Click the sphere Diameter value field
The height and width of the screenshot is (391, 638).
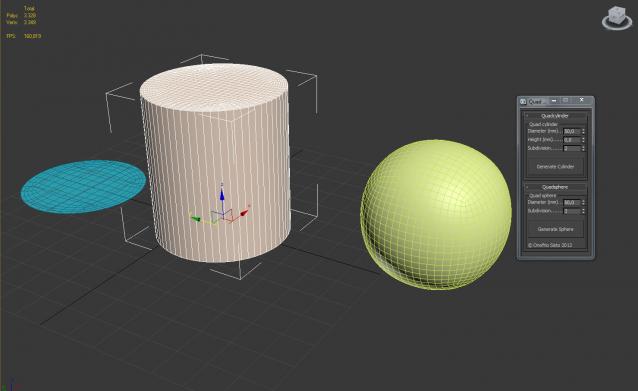tap(572, 202)
